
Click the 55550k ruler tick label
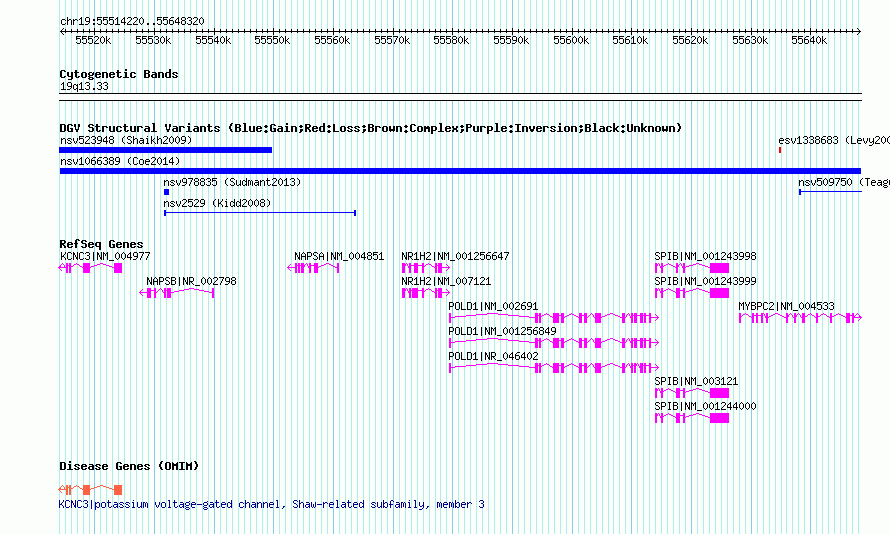click(272, 40)
